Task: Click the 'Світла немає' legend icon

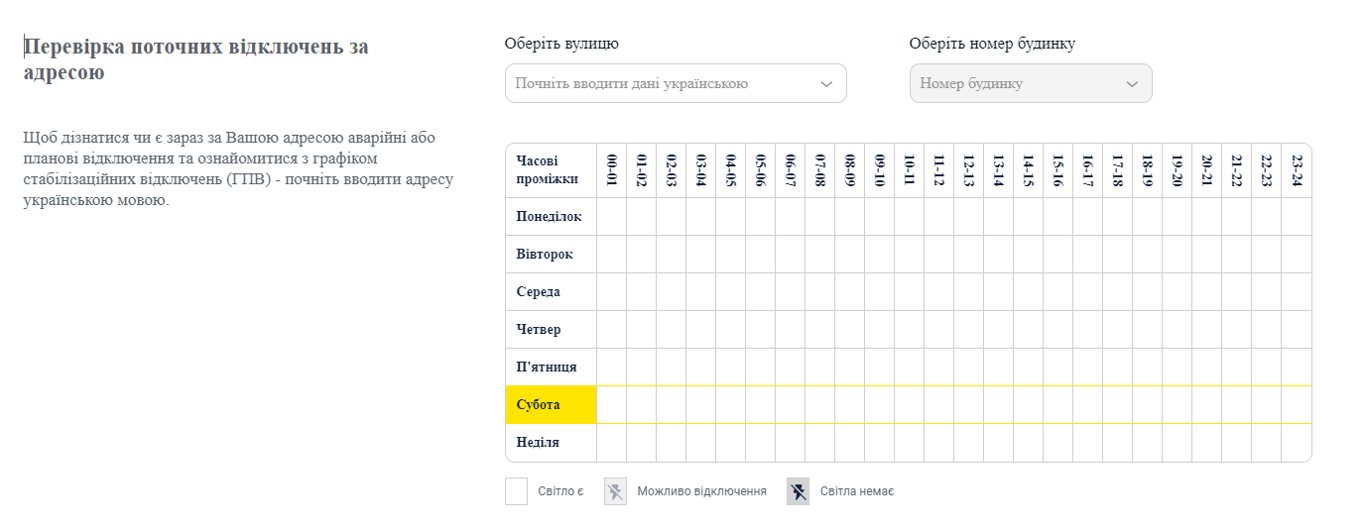Action: [798, 492]
